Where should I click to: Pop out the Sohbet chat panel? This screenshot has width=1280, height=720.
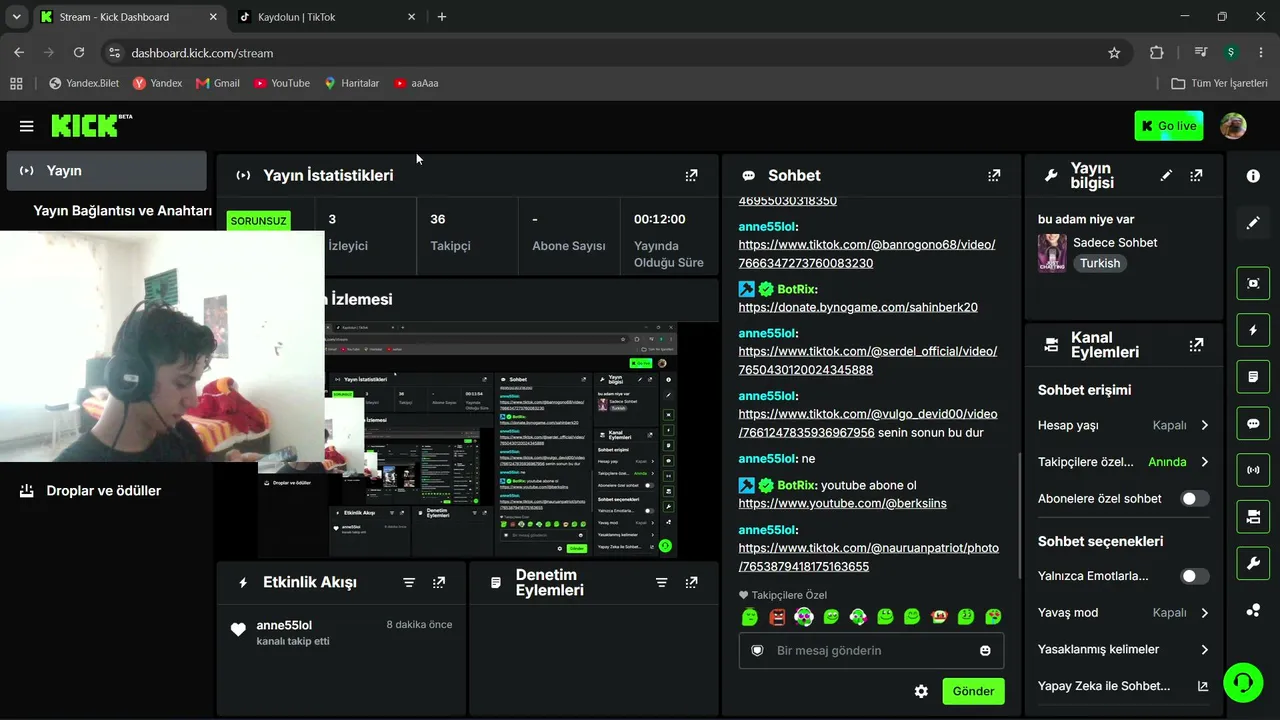994,175
